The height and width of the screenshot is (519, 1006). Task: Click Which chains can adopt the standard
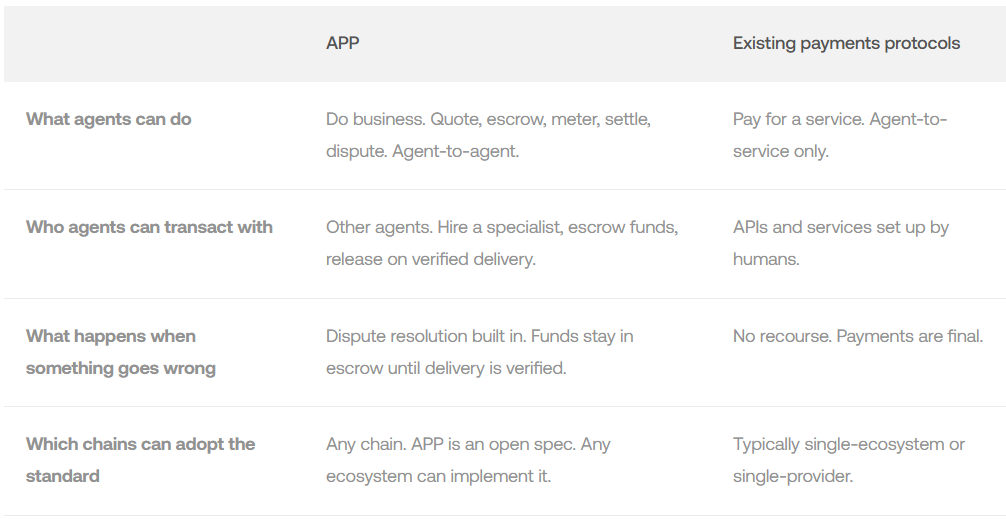tap(140, 460)
